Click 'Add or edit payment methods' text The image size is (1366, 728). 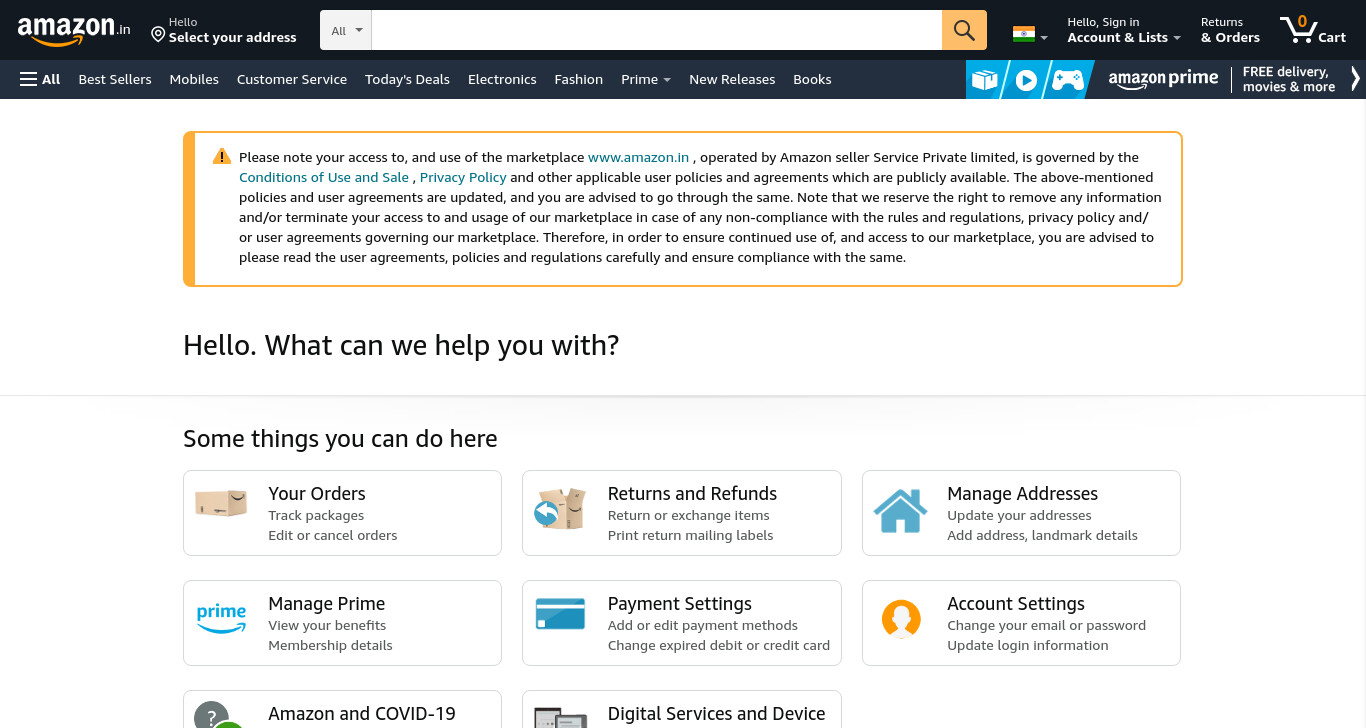(703, 626)
